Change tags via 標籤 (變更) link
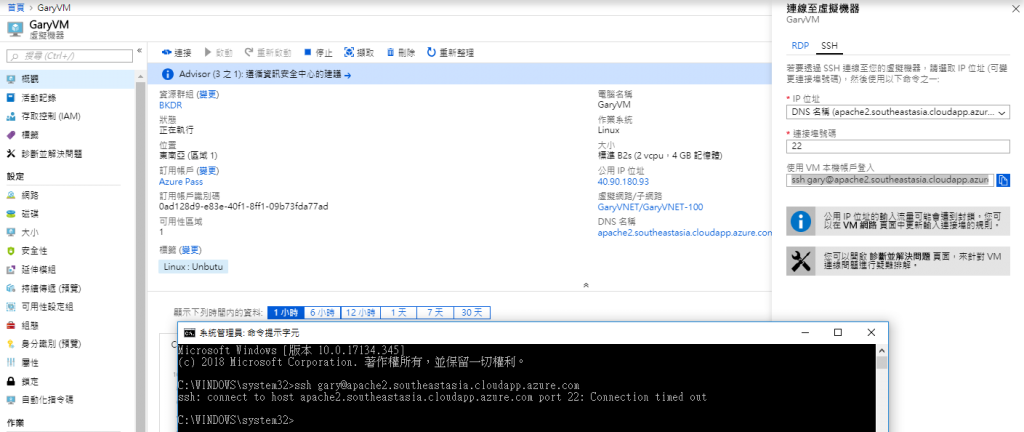 [191, 250]
